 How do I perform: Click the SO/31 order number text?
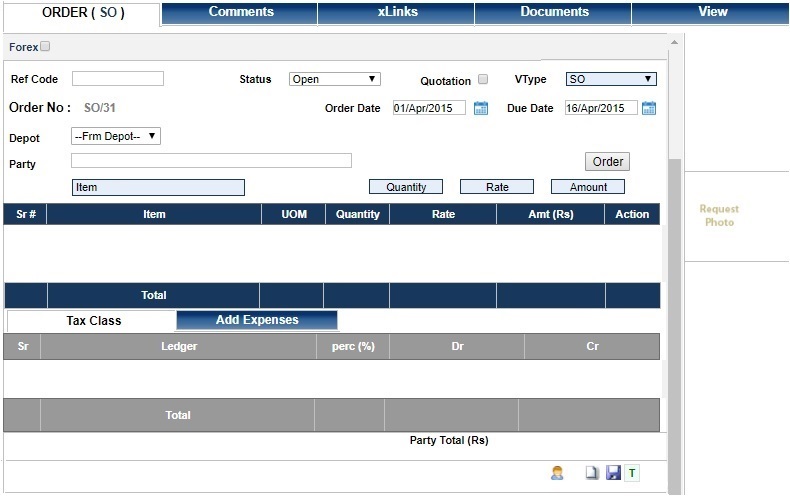pyautogui.click(x=100, y=108)
